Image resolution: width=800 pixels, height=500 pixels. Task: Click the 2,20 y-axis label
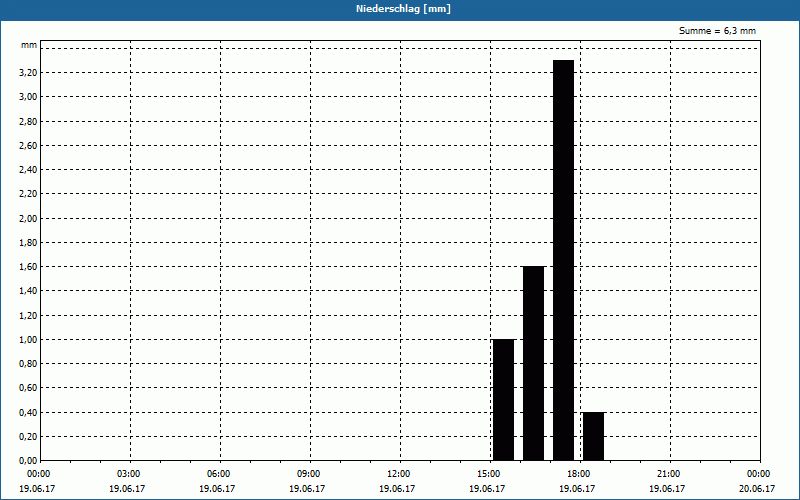pyautogui.click(x=28, y=194)
